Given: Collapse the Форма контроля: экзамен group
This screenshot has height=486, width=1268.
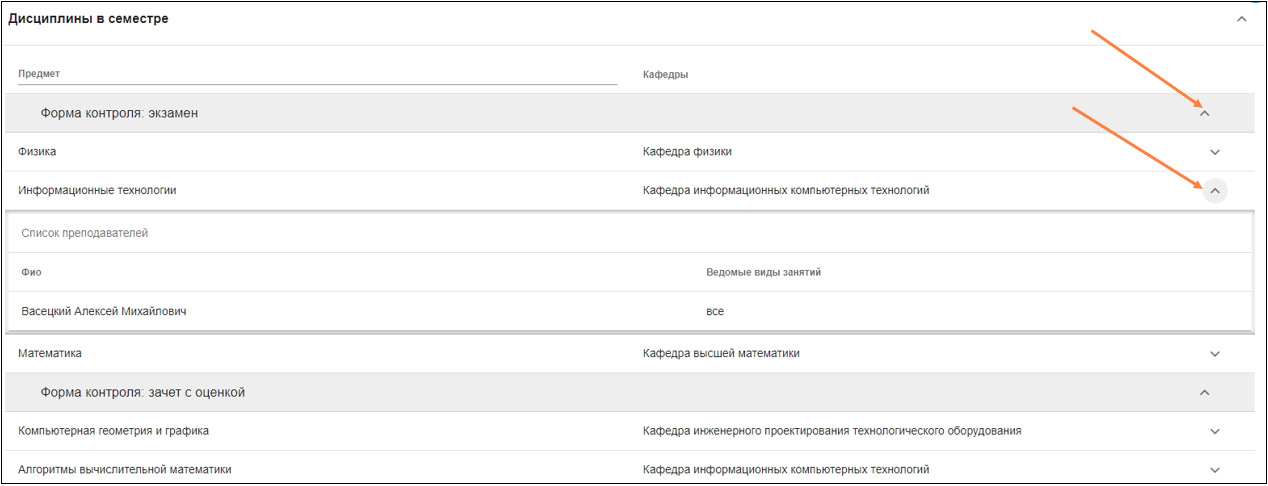Looking at the screenshot, I should tap(1204, 114).
